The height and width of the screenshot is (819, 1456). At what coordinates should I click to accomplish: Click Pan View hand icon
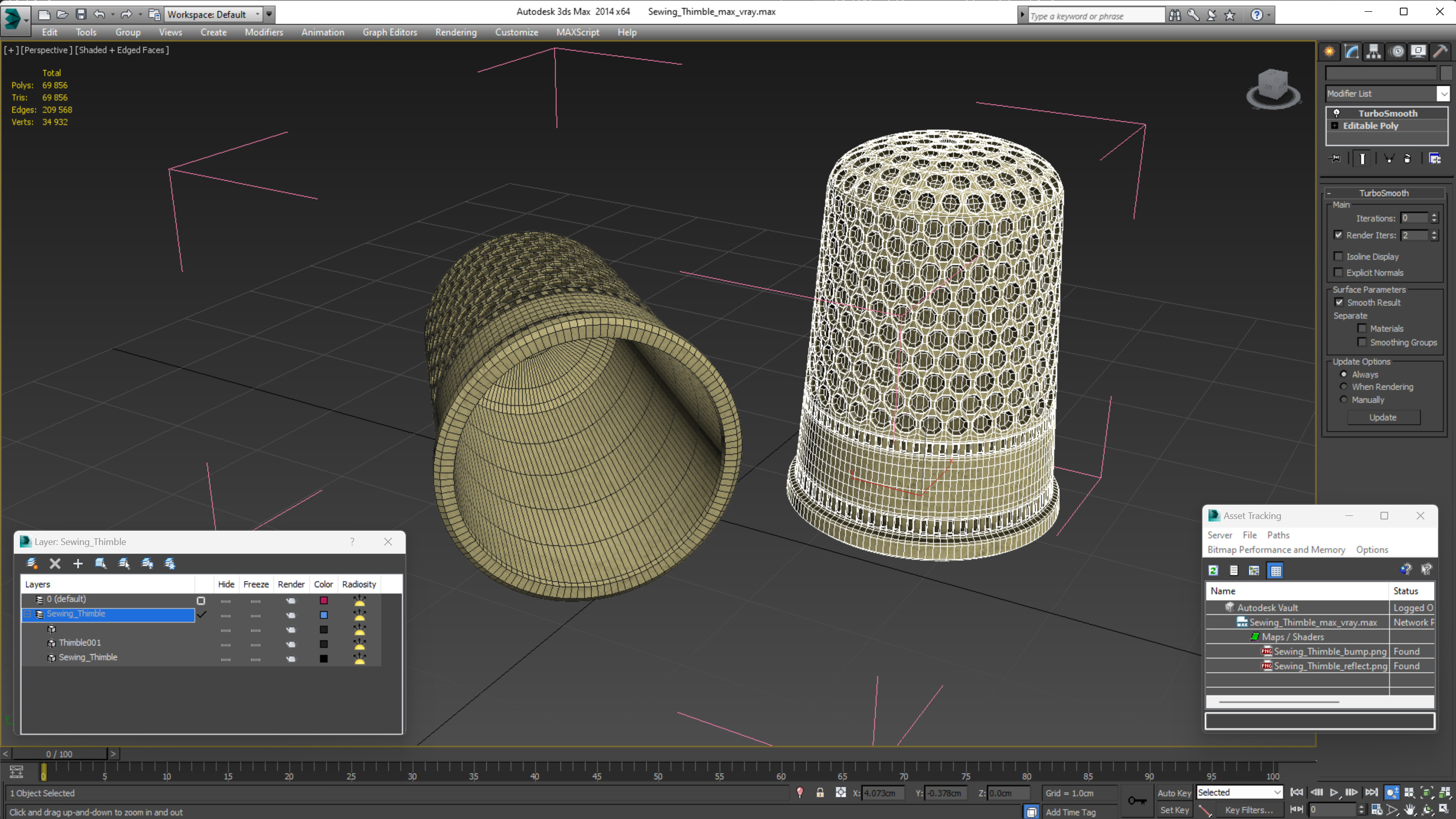click(1410, 809)
